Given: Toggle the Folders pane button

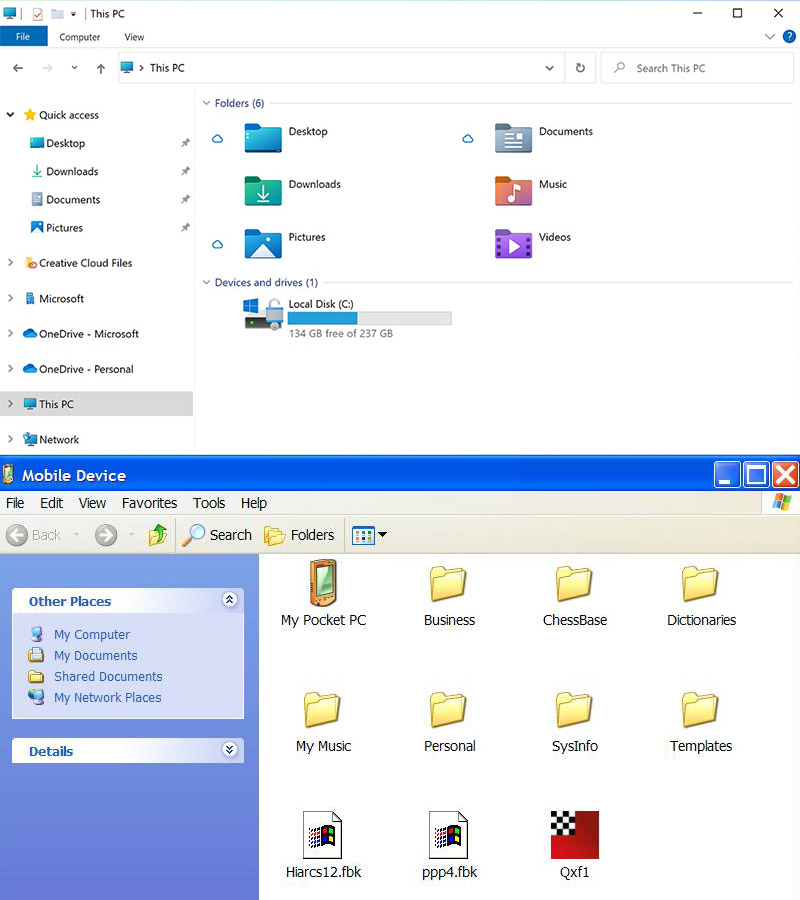Looking at the screenshot, I should coord(299,535).
